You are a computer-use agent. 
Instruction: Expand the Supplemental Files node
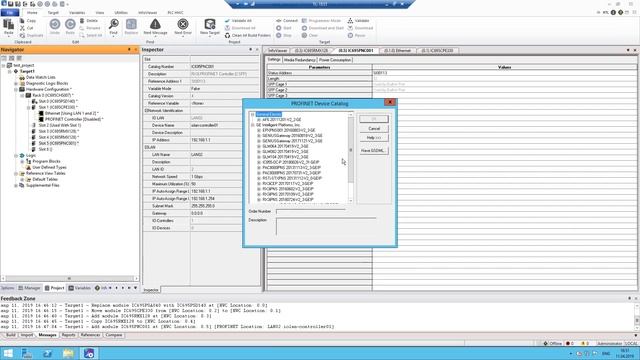[x=16, y=185]
